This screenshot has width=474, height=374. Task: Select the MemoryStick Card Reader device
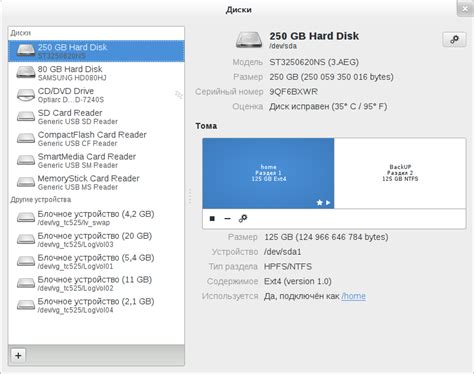[x=96, y=182]
